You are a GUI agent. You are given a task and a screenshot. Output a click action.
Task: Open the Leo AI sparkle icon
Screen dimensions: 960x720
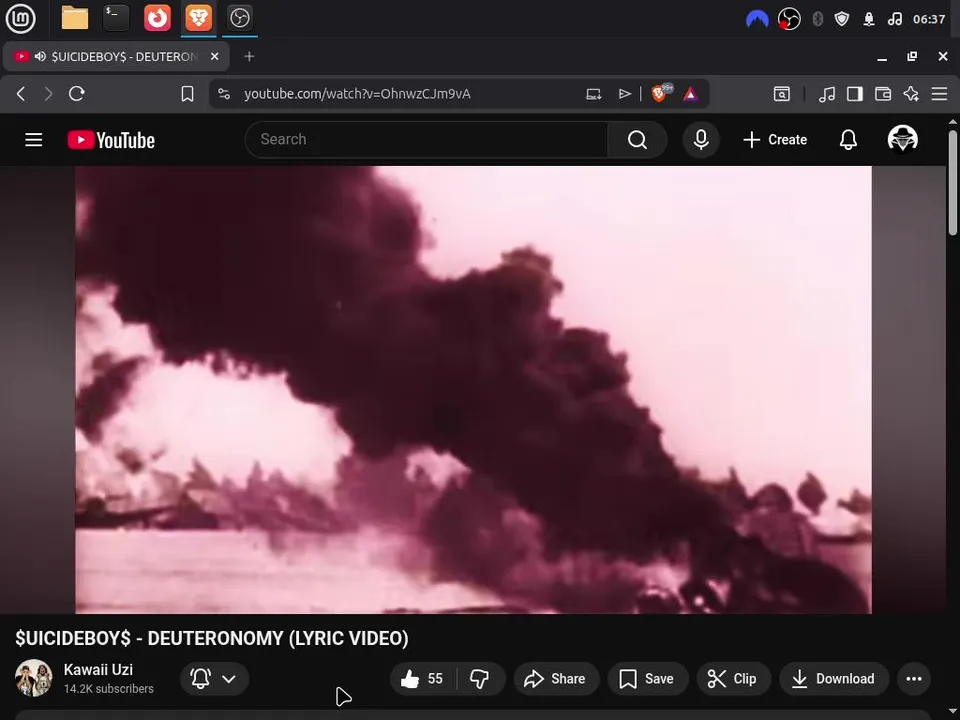911,94
